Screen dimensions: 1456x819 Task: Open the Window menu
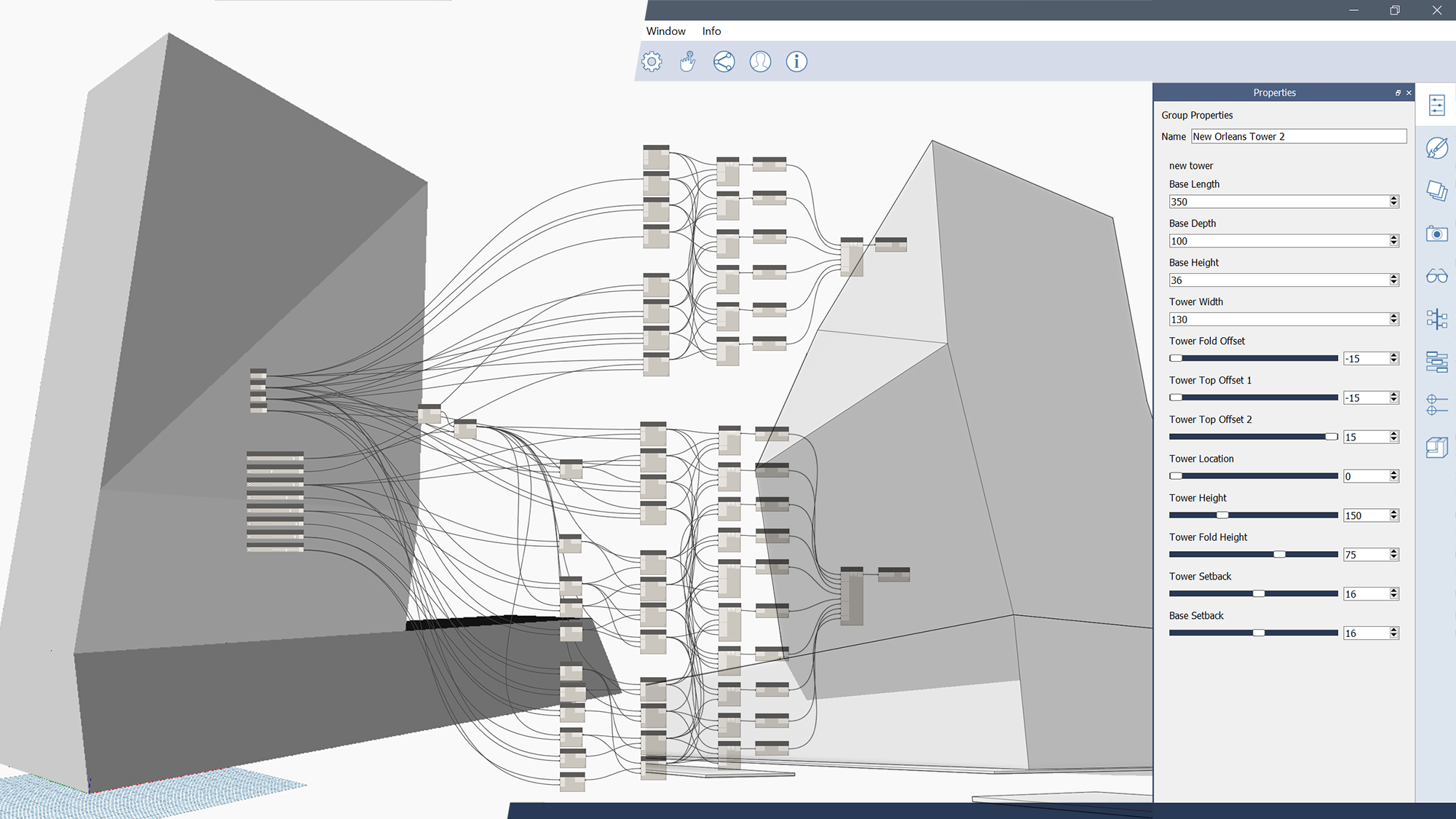coord(664,30)
